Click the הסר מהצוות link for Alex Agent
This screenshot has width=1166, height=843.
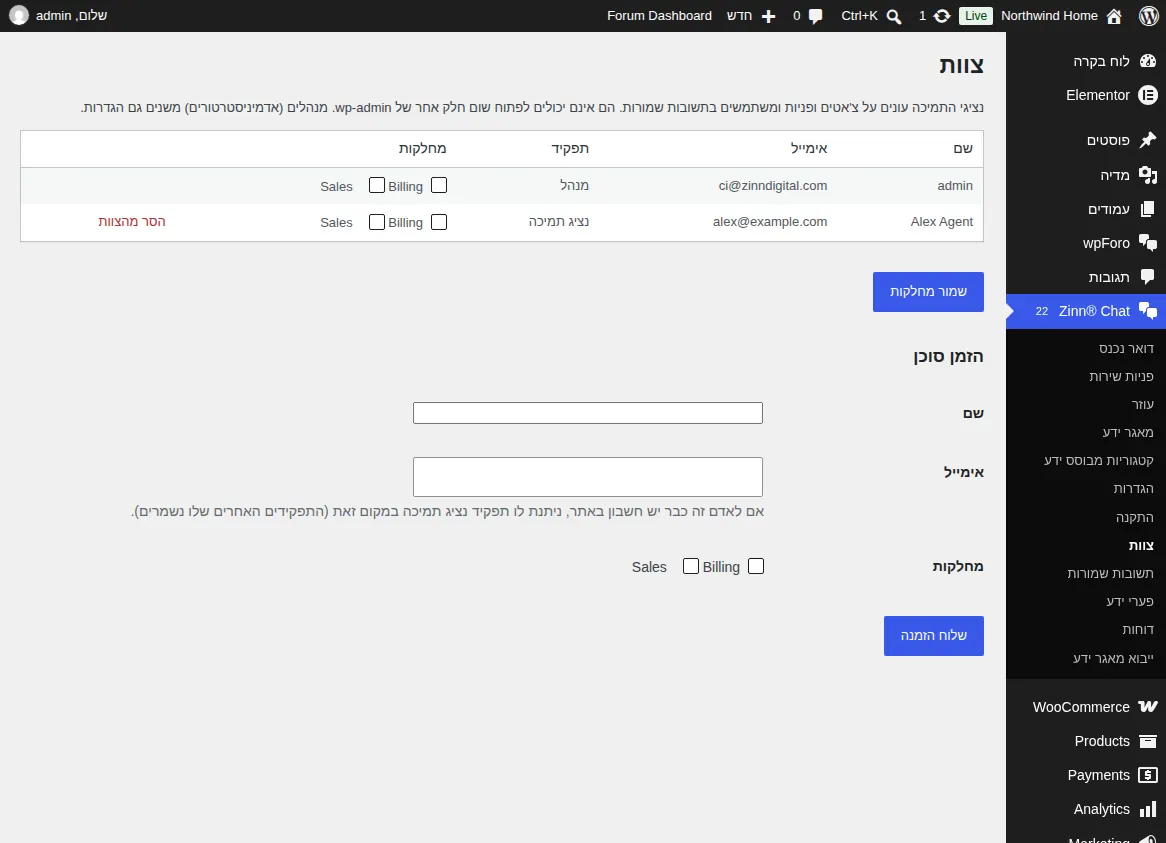click(x=132, y=222)
